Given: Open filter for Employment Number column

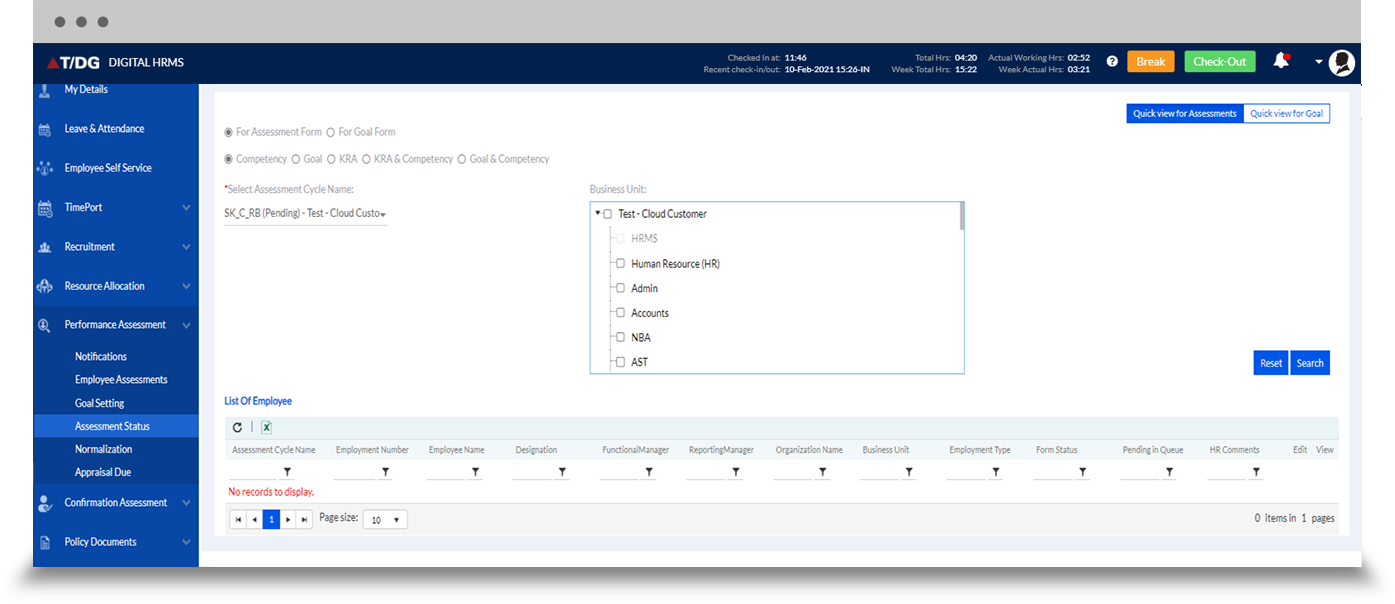Looking at the screenshot, I should point(385,471).
